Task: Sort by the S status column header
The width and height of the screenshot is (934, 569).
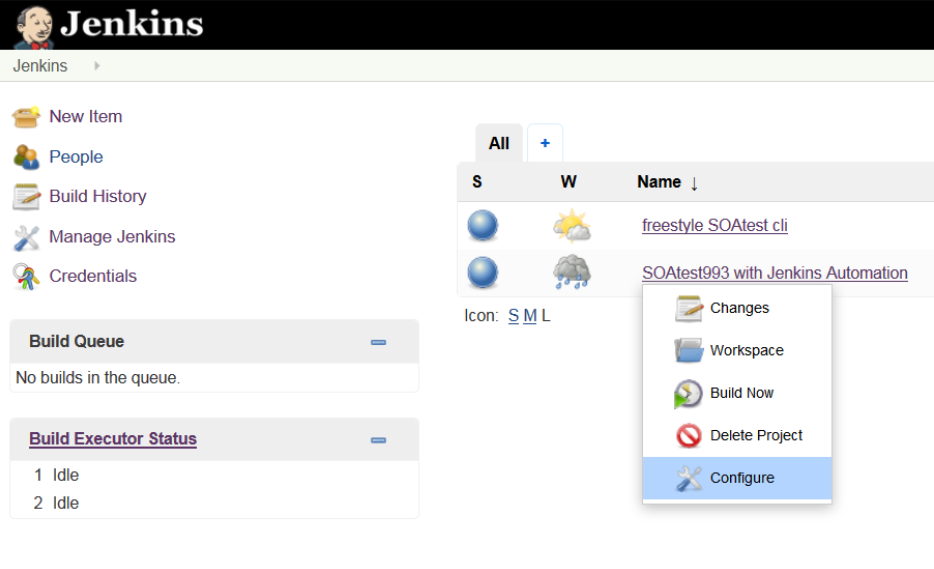Action: (x=477, y=182)
